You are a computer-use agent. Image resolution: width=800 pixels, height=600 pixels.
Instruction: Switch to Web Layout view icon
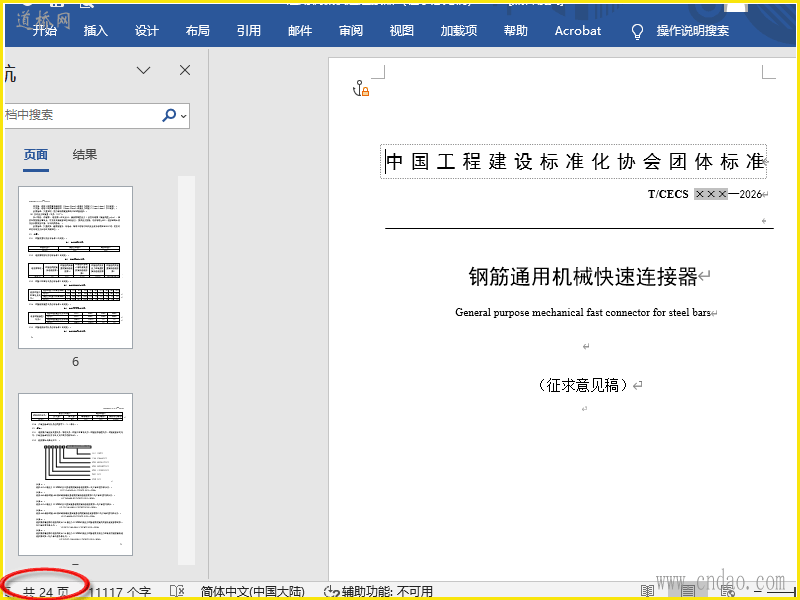pos(728,591)
